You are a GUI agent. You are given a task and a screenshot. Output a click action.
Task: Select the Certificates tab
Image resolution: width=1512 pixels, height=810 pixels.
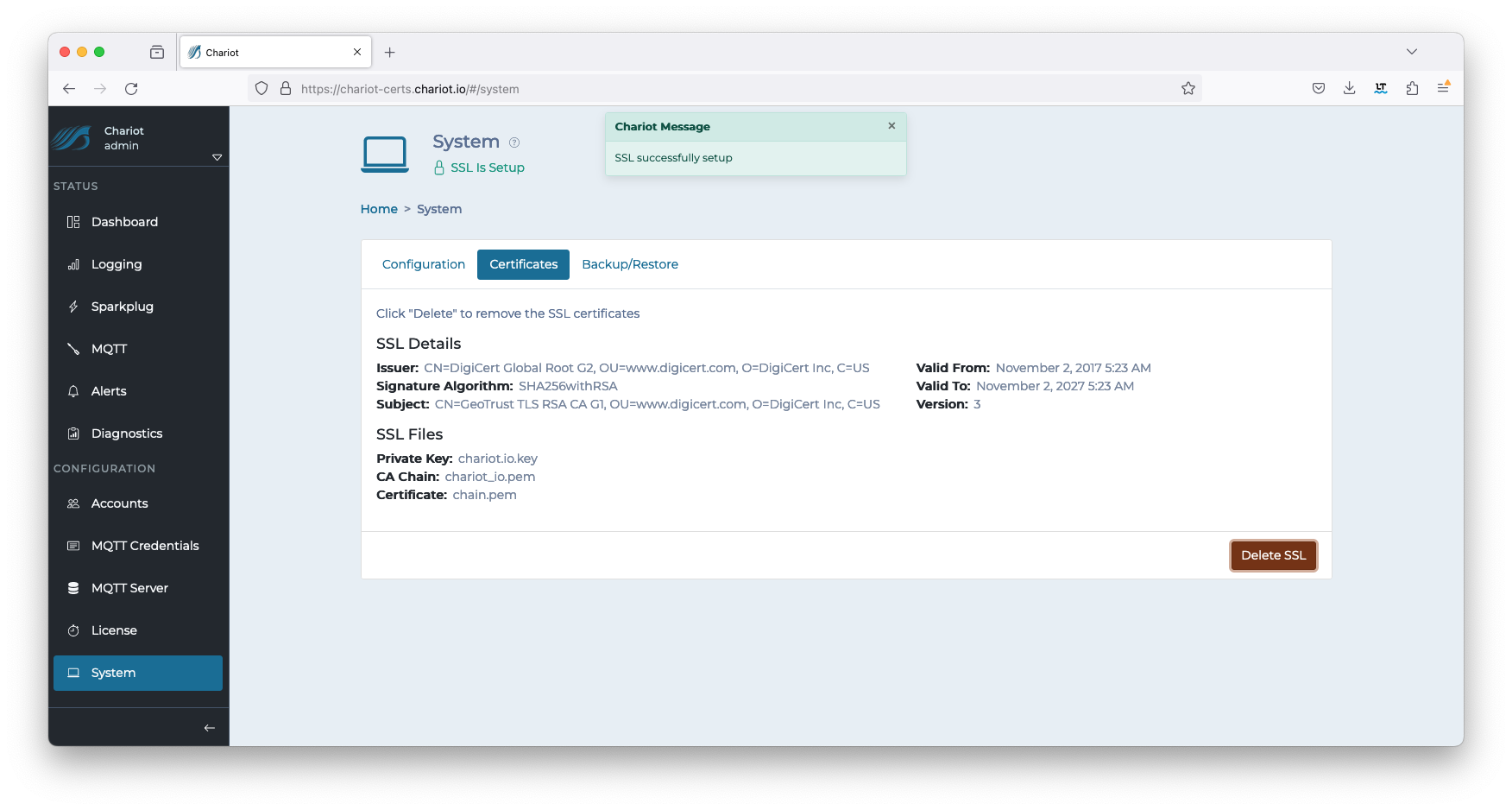524,264
